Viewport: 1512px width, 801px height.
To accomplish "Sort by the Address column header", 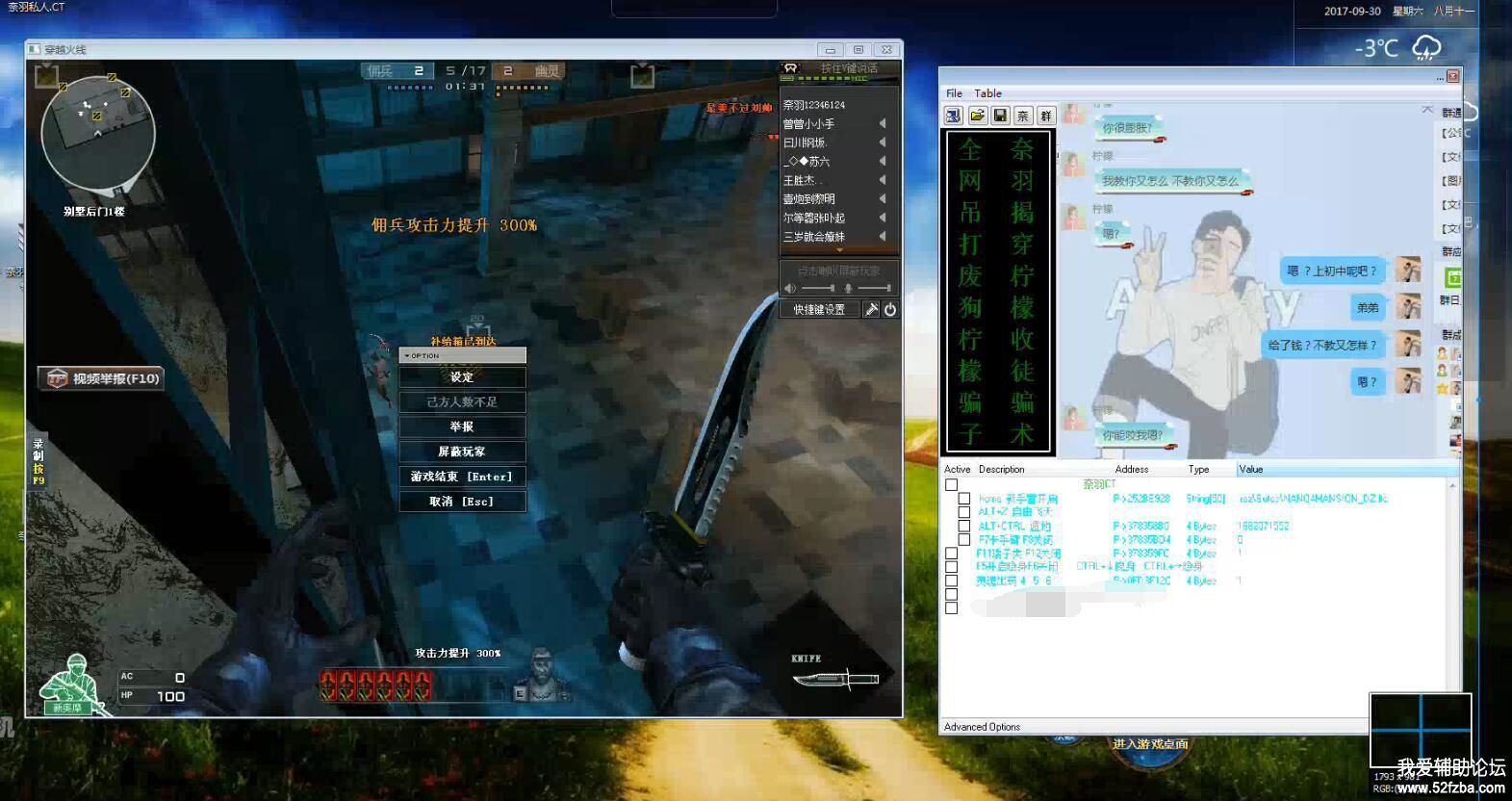I will tap(1132, 469).
